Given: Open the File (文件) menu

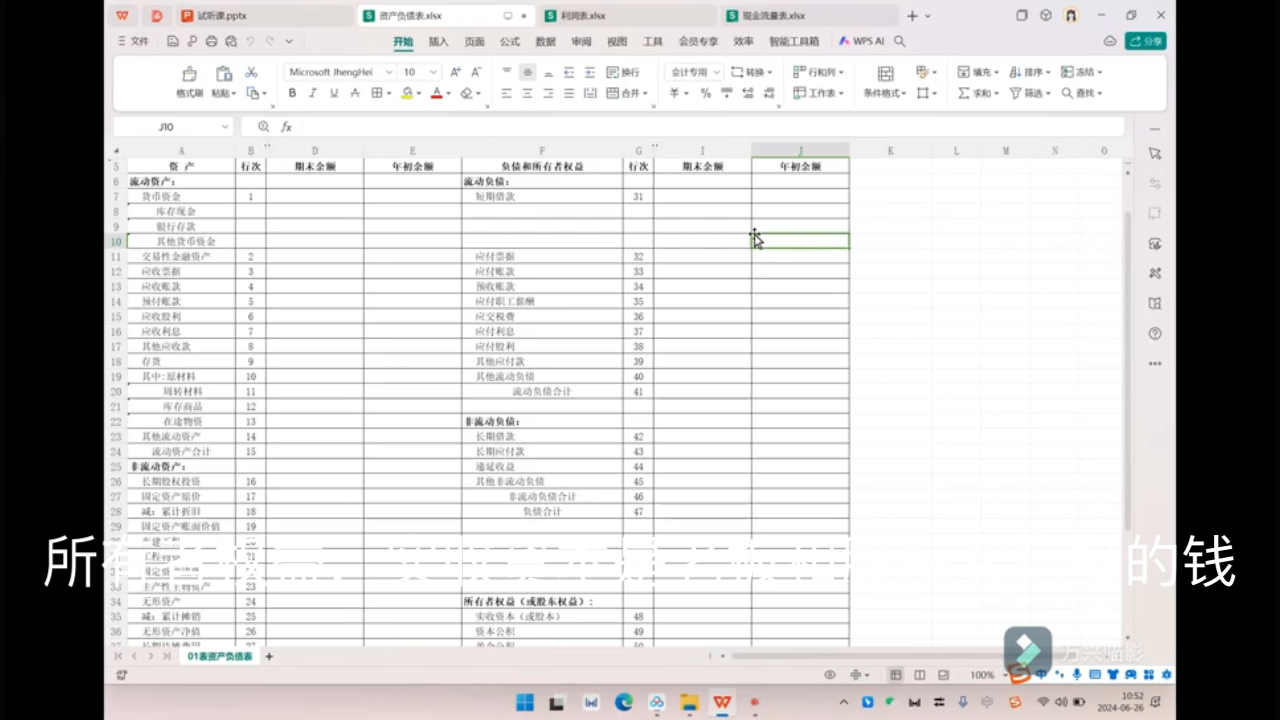Looking at the screenshot, I should pos(133,41).
